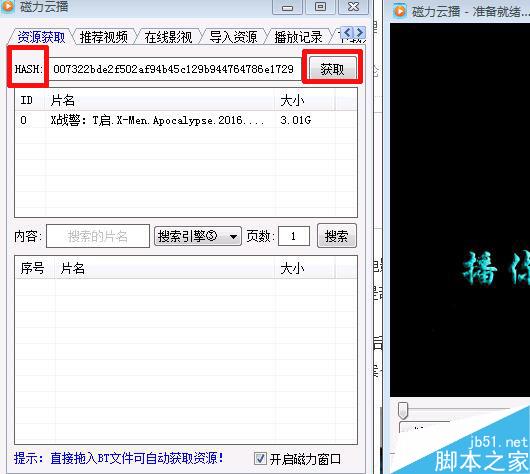Toggle the 开启磁力窗口 checkbox
This screenshot has width=530, height=474.
pos(260,459)
